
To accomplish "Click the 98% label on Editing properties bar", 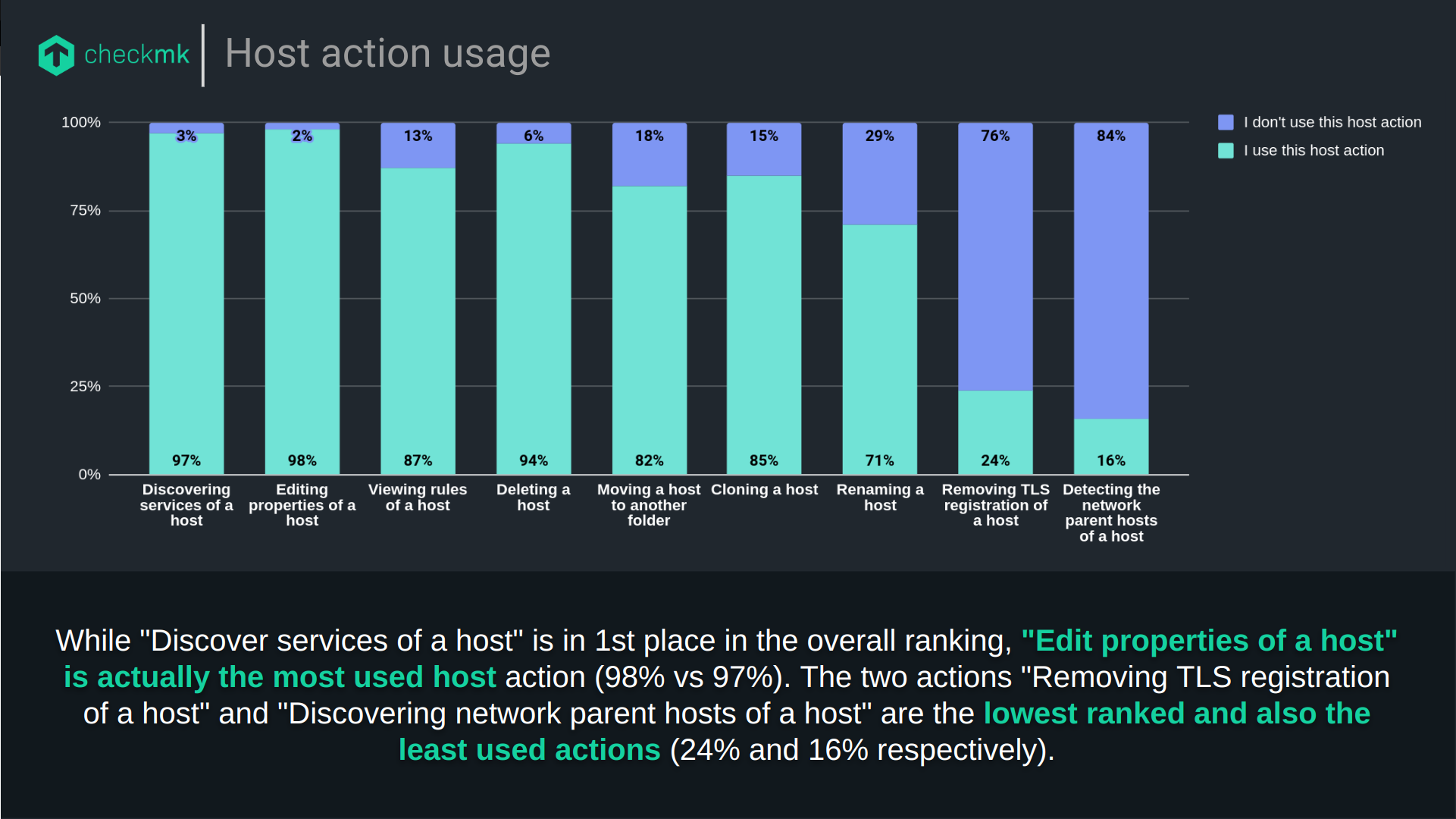I will (x=302, y=460).
